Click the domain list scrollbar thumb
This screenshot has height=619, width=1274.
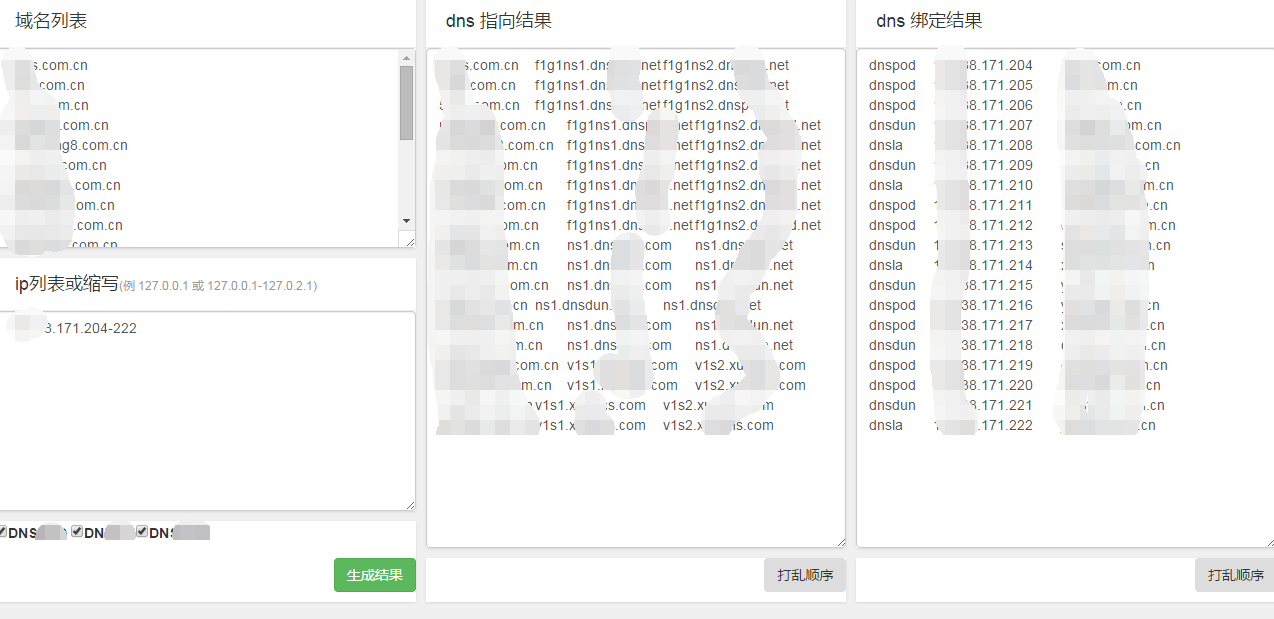406,102
